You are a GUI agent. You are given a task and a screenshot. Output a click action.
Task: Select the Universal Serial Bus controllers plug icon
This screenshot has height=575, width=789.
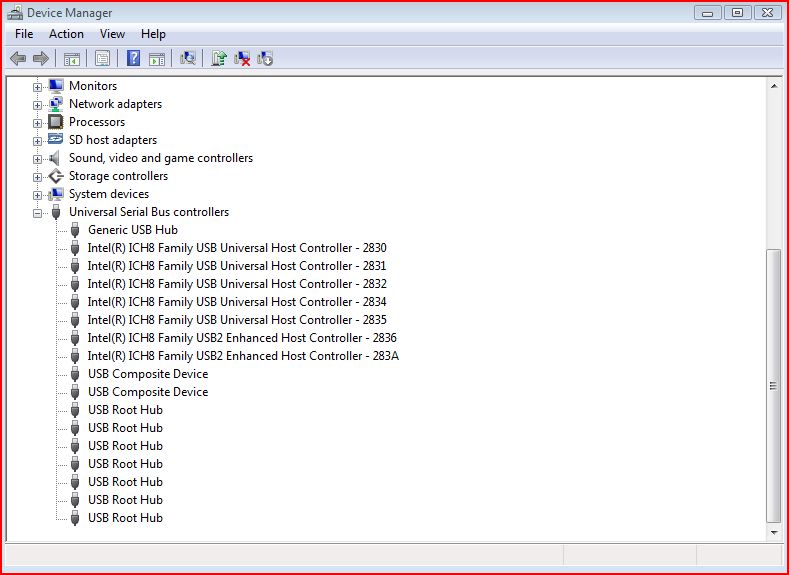click(56, 212)
